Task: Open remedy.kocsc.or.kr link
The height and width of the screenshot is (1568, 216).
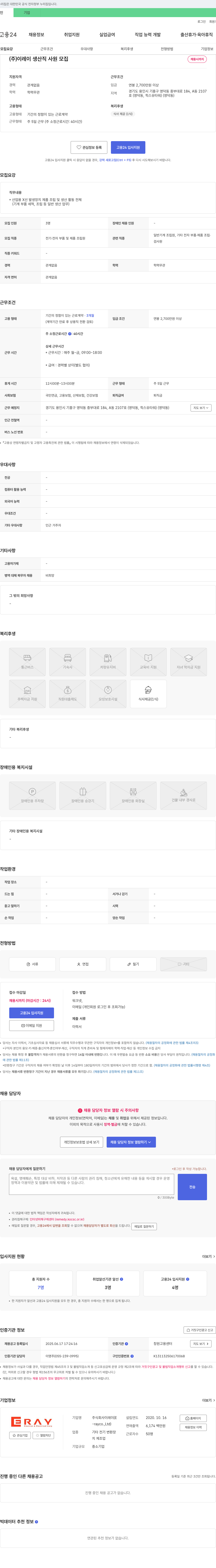Action: coord(57,1219)
